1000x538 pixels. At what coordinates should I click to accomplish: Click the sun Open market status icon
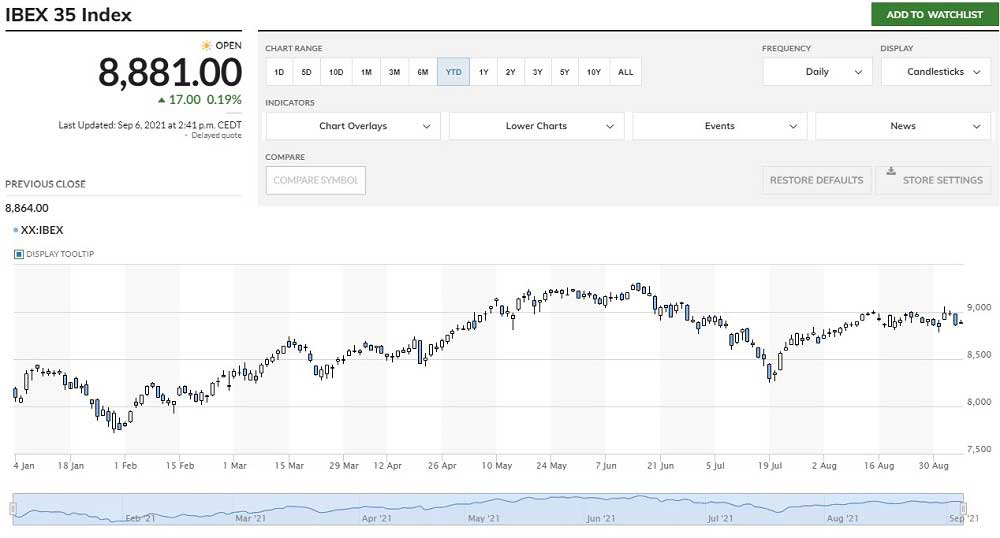coord(206,45)
